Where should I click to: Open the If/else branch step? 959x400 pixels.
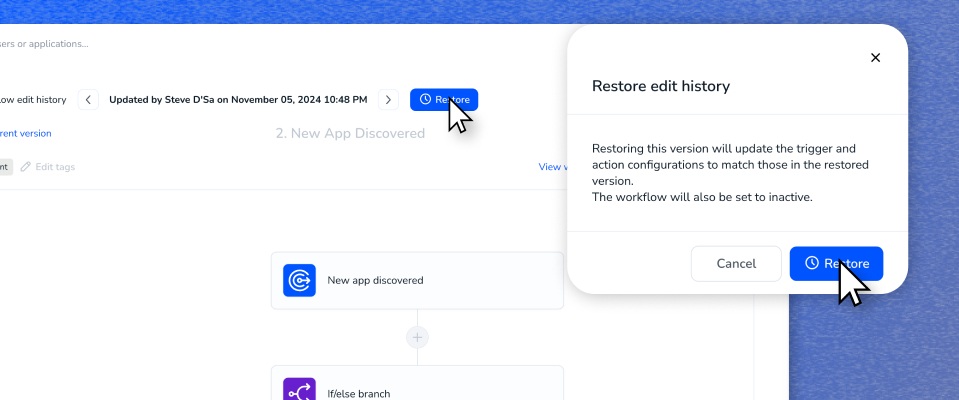click(x=417, y=383)
